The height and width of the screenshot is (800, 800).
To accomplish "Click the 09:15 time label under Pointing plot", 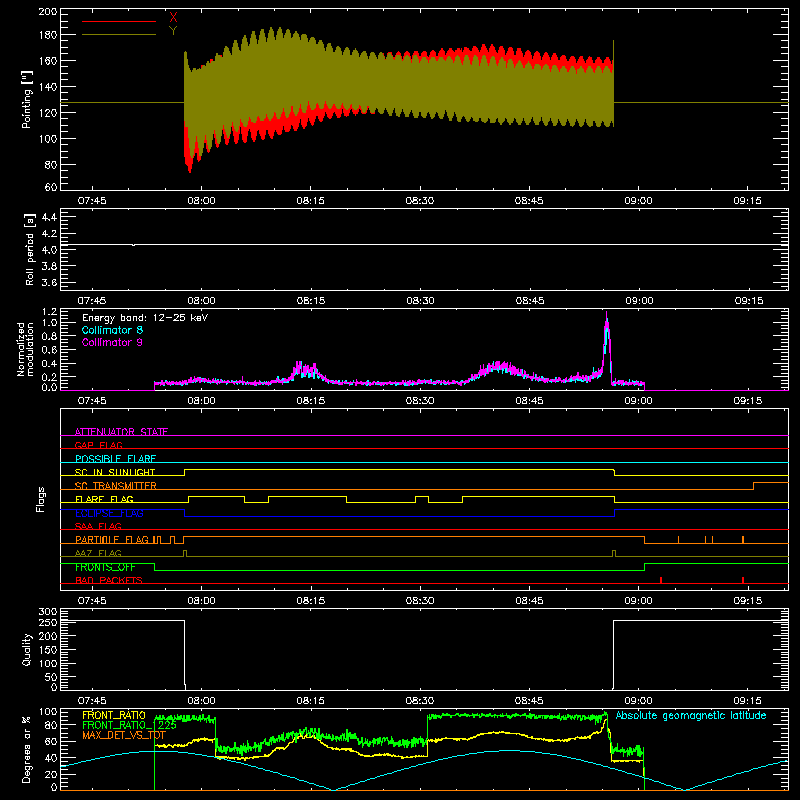I will 747,201.
